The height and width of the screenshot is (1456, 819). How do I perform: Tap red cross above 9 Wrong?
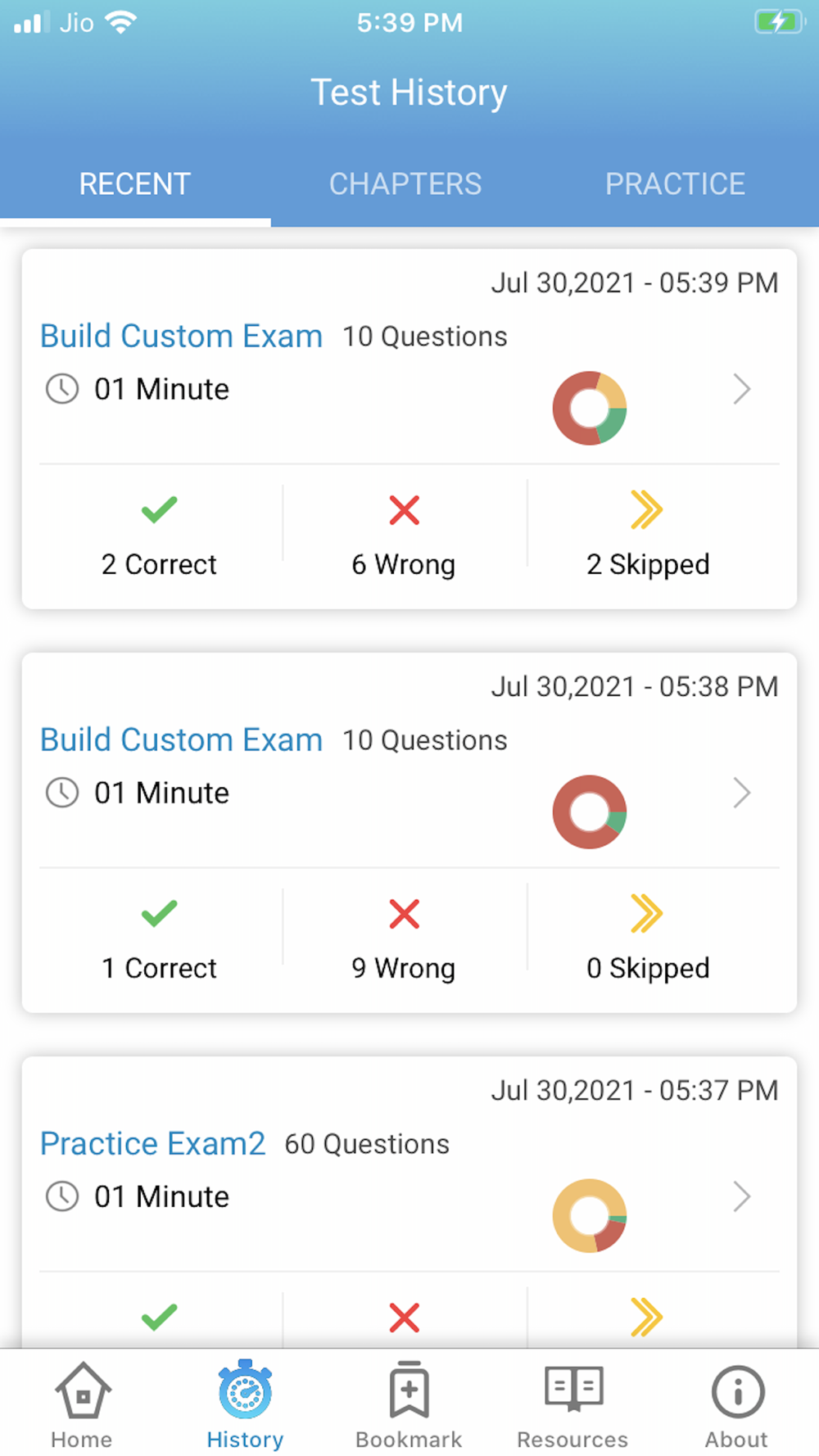click(404, 913)
